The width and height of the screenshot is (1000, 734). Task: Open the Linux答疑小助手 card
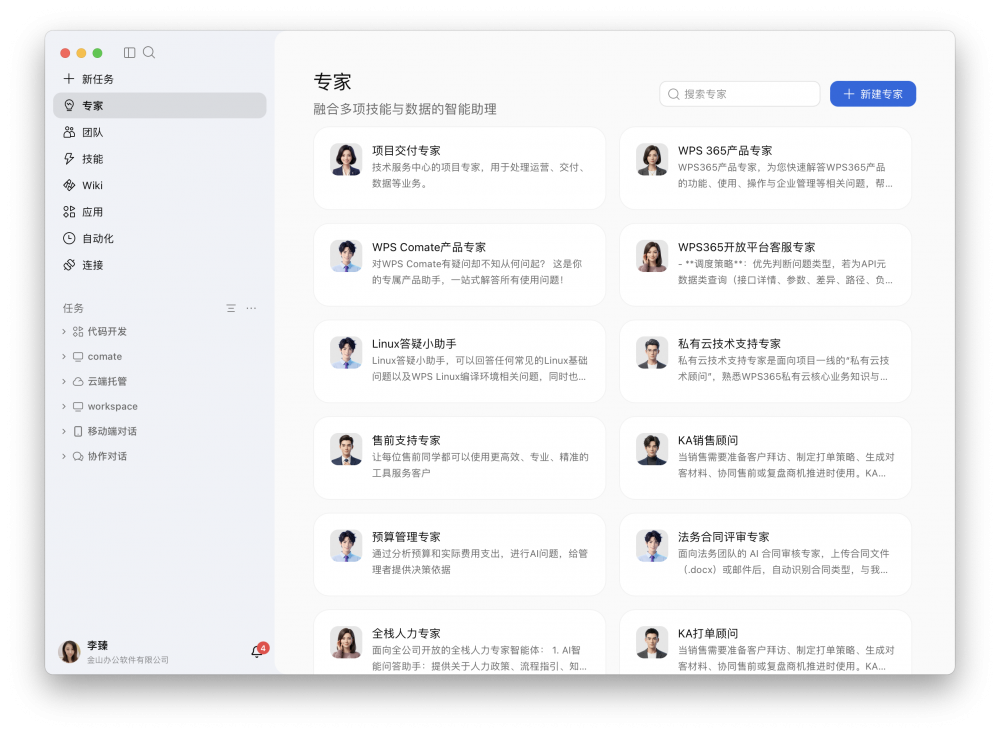[459, 361]
